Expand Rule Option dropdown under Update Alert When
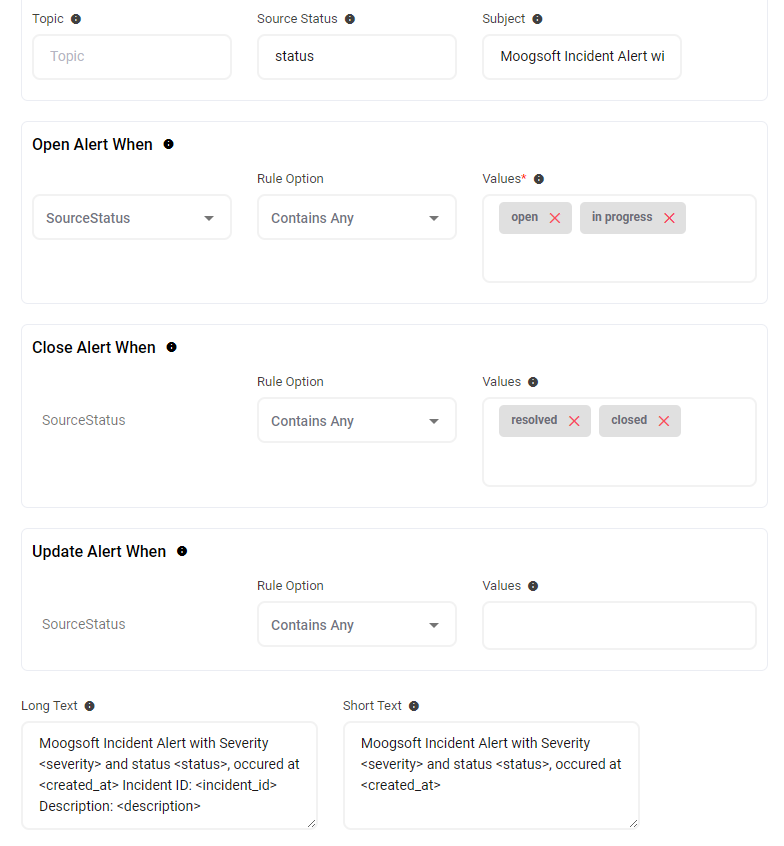 click(356, 625)
